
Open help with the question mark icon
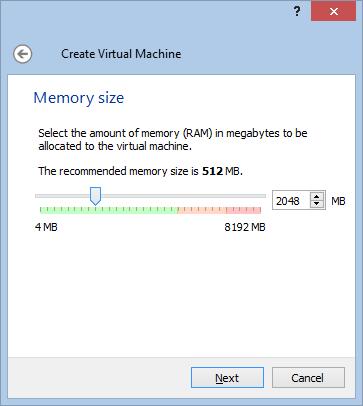click(296, 12)
